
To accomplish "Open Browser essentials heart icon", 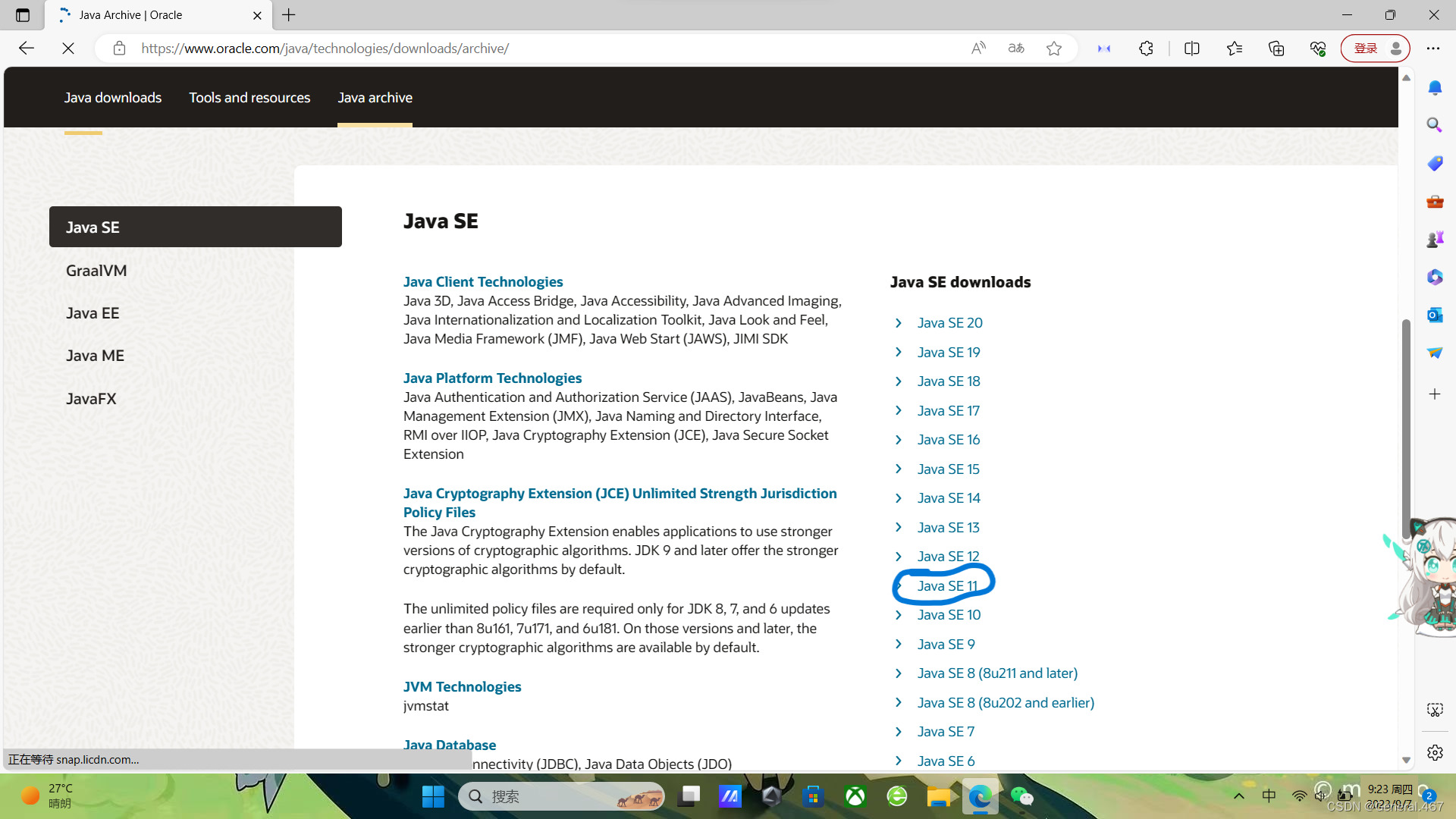I will pyautogui.click(x=1318, y=48).
